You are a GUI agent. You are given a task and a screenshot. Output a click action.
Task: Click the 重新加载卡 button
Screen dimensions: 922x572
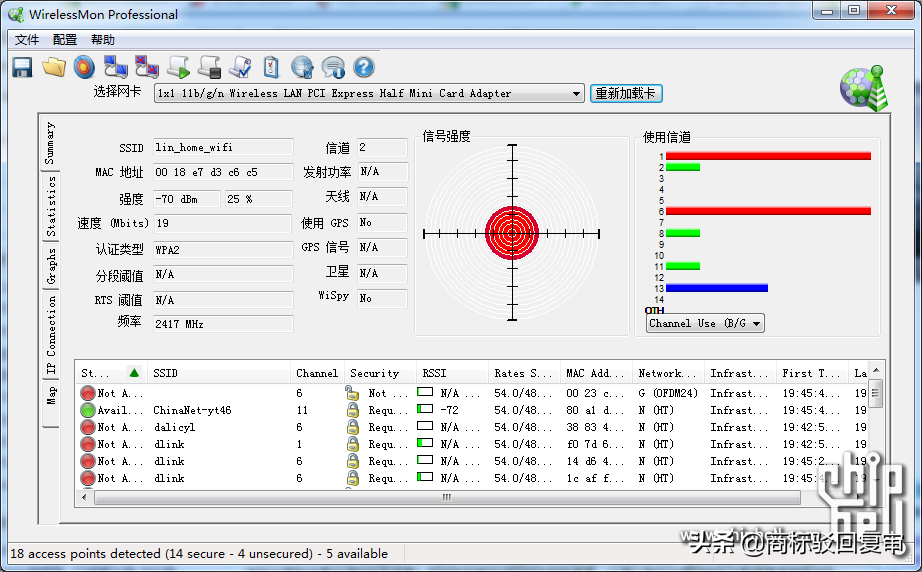tap(626, 93)
